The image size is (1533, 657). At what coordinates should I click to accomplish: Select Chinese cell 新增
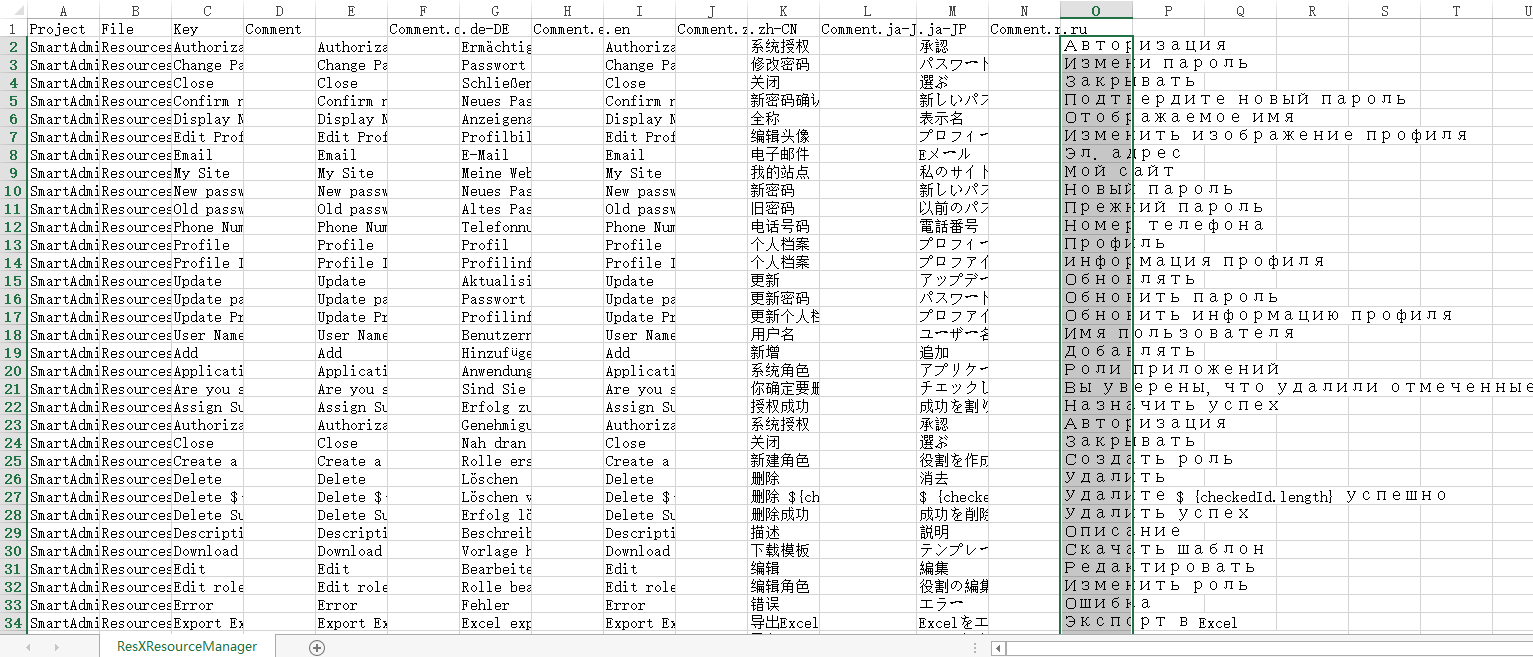click(x=783, y=353)
